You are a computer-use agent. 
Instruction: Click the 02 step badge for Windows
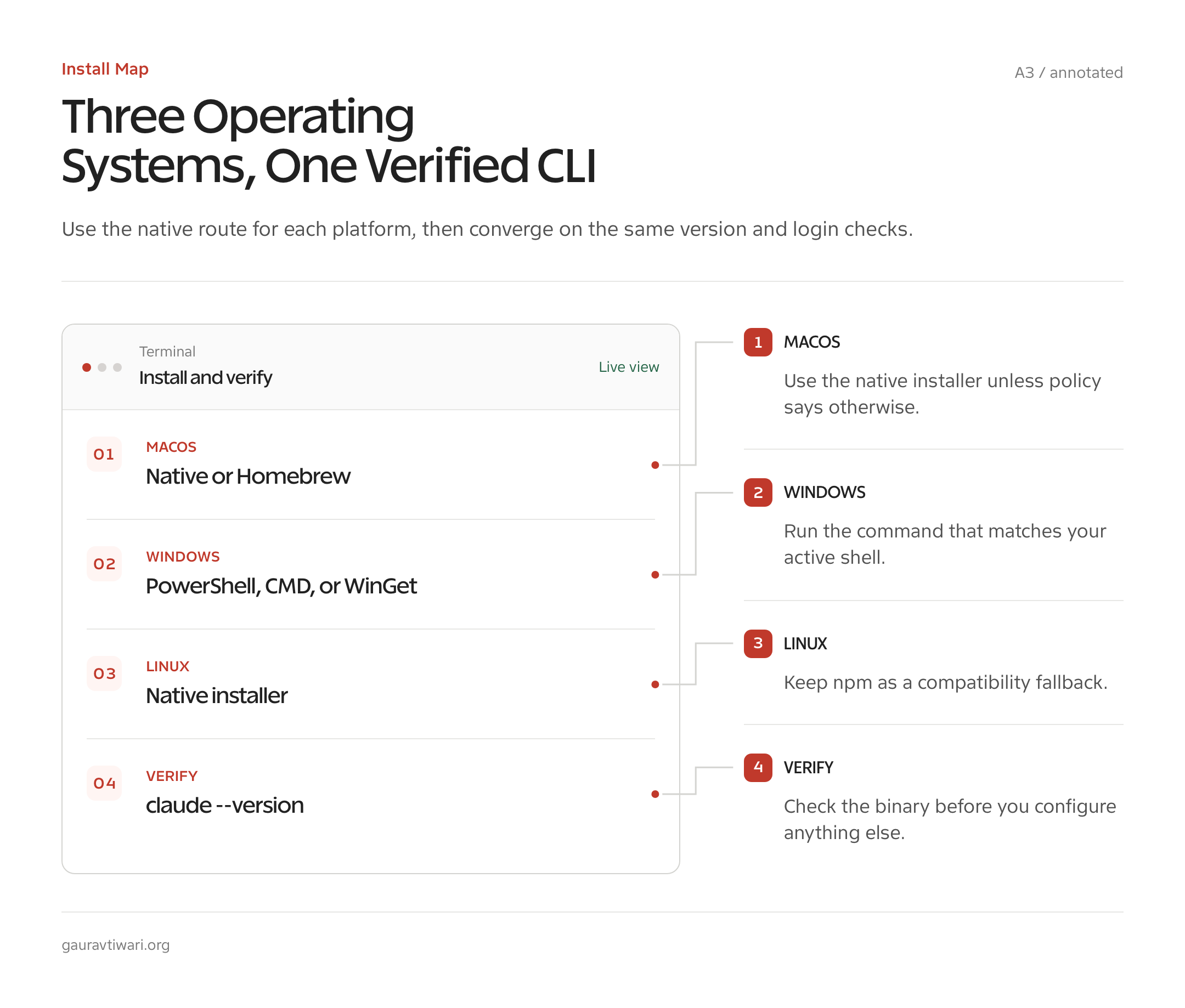click(104, 563)
